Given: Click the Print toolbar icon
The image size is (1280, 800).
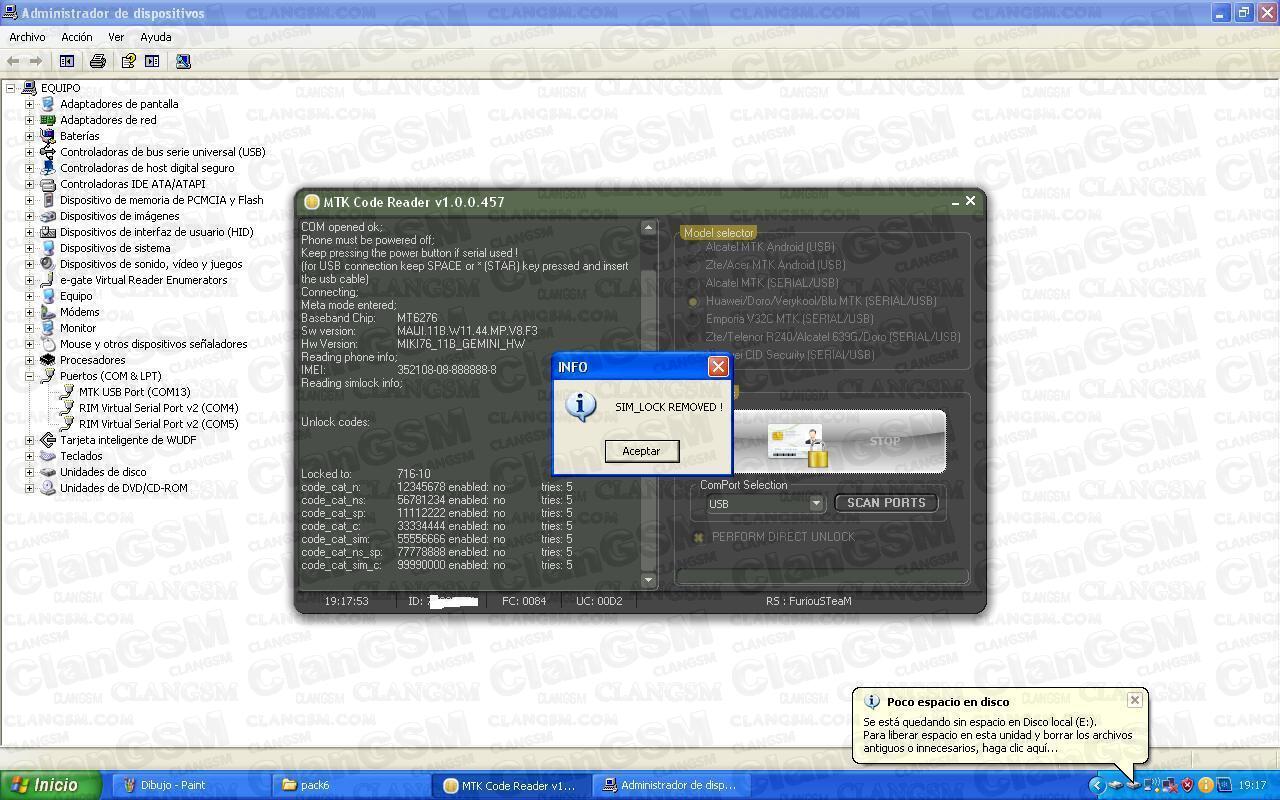Looking at the screenshot, I should [97, 61].
